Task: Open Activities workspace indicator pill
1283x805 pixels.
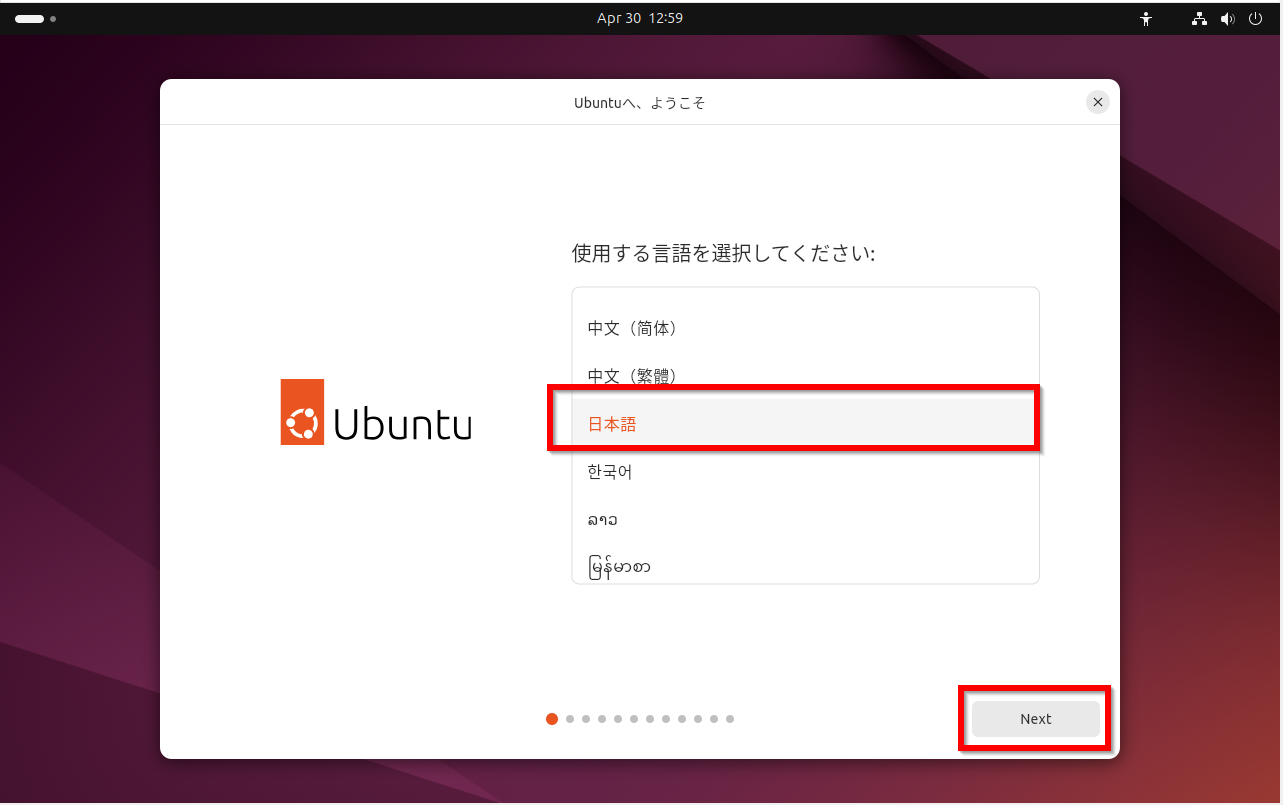Action: click(29, 19)
